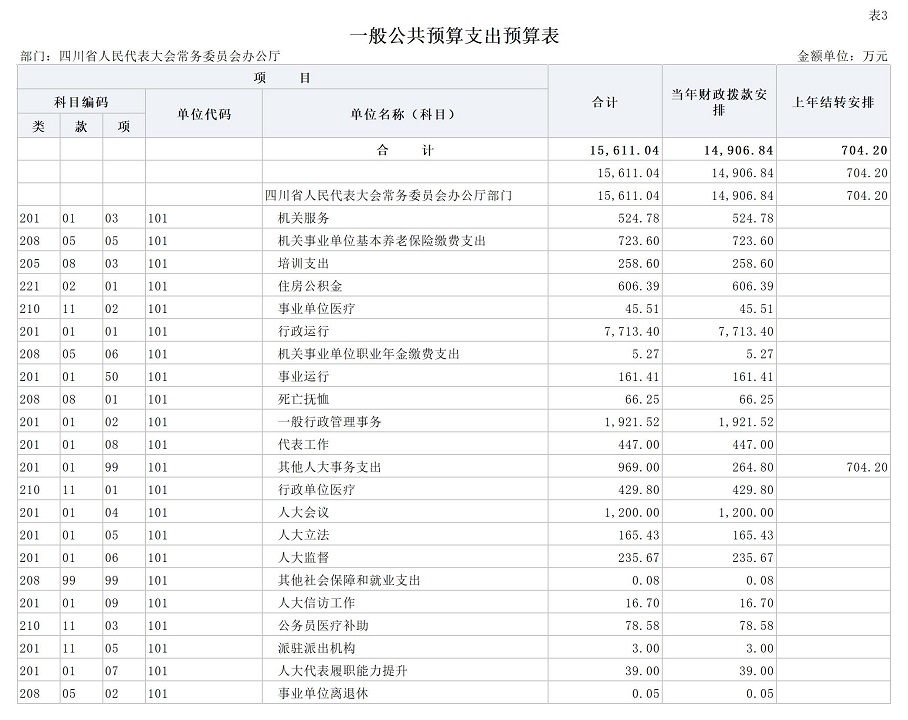Select the bold total 14,906.84

[738, 151]
